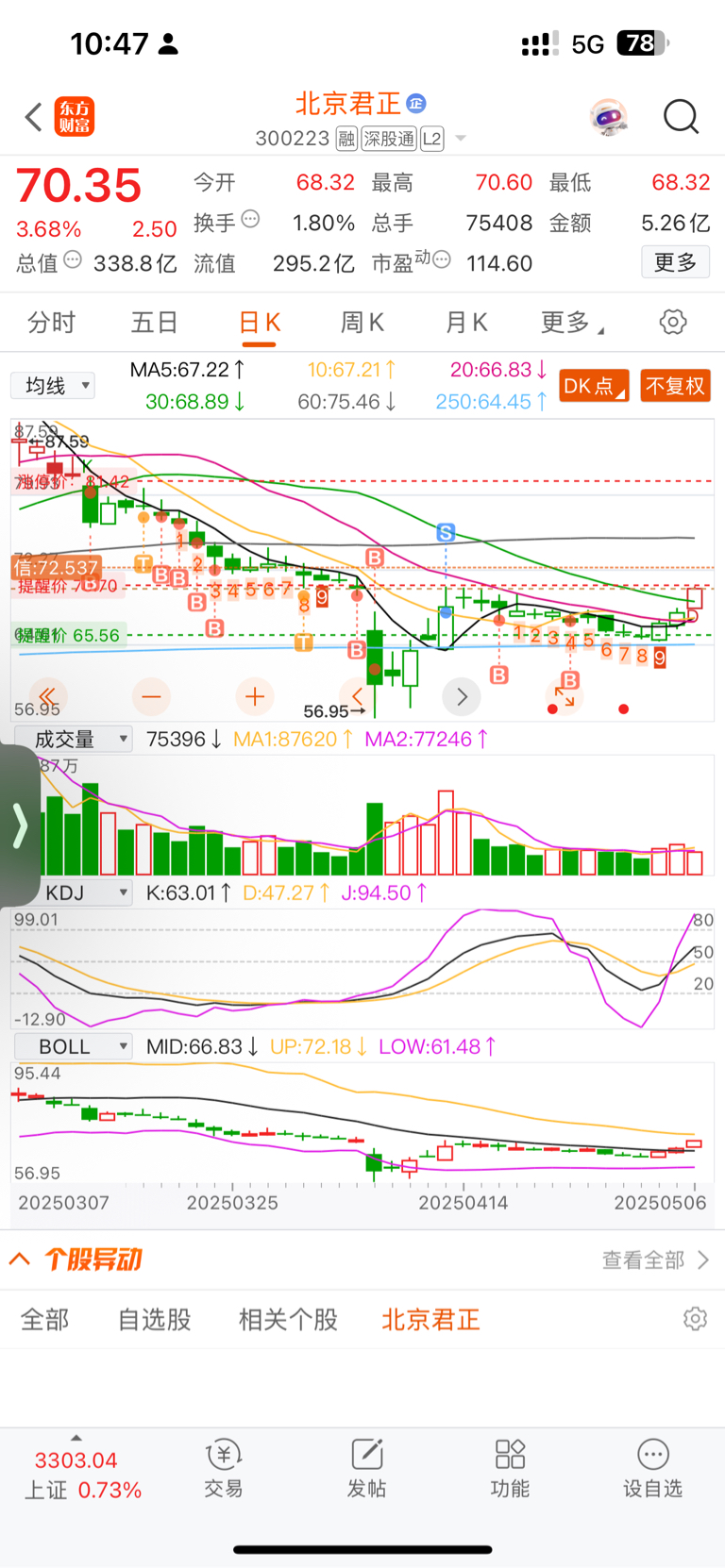
Task: Open 交易 trade icon
Action: 224,1468
